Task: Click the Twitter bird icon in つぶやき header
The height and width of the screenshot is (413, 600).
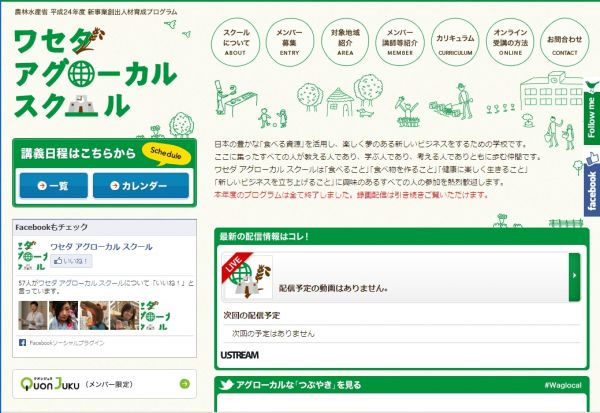Action: pyautogui.click(x=226, y=385)
